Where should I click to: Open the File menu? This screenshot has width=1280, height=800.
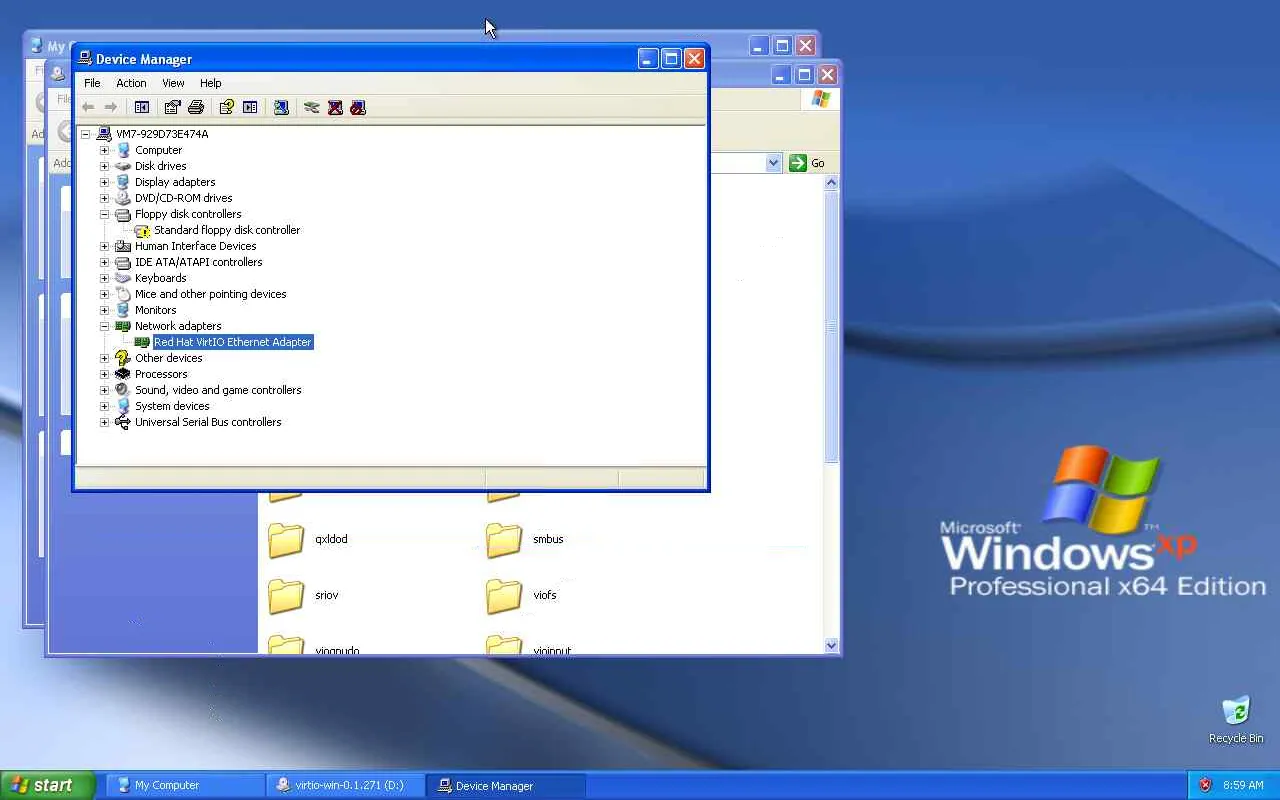pos(92,83)
